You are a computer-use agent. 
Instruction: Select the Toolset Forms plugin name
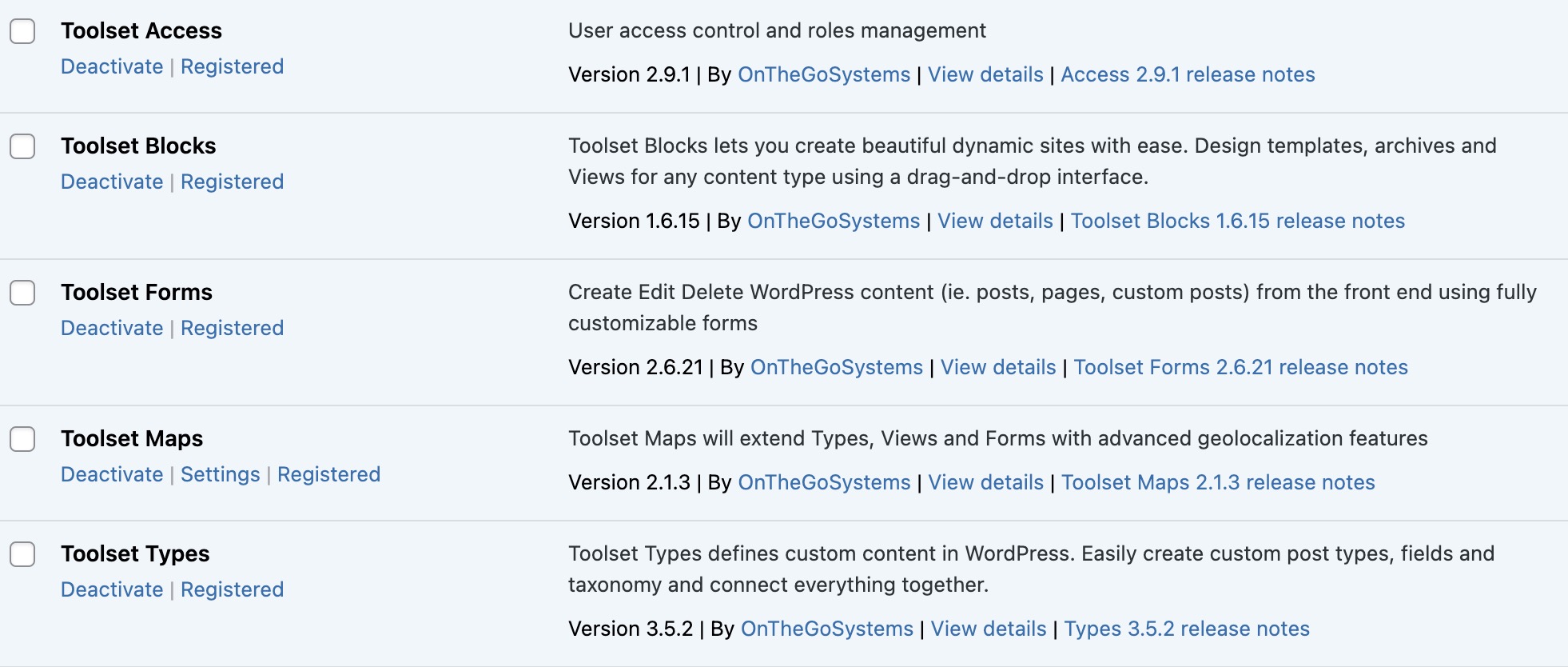tap(137, 292)
